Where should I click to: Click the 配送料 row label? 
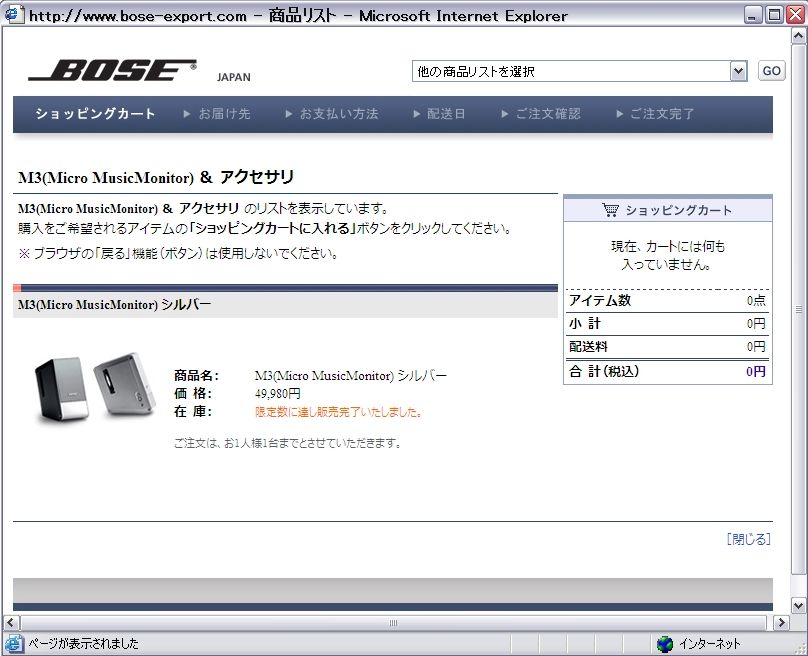click(x=588, y=347)
